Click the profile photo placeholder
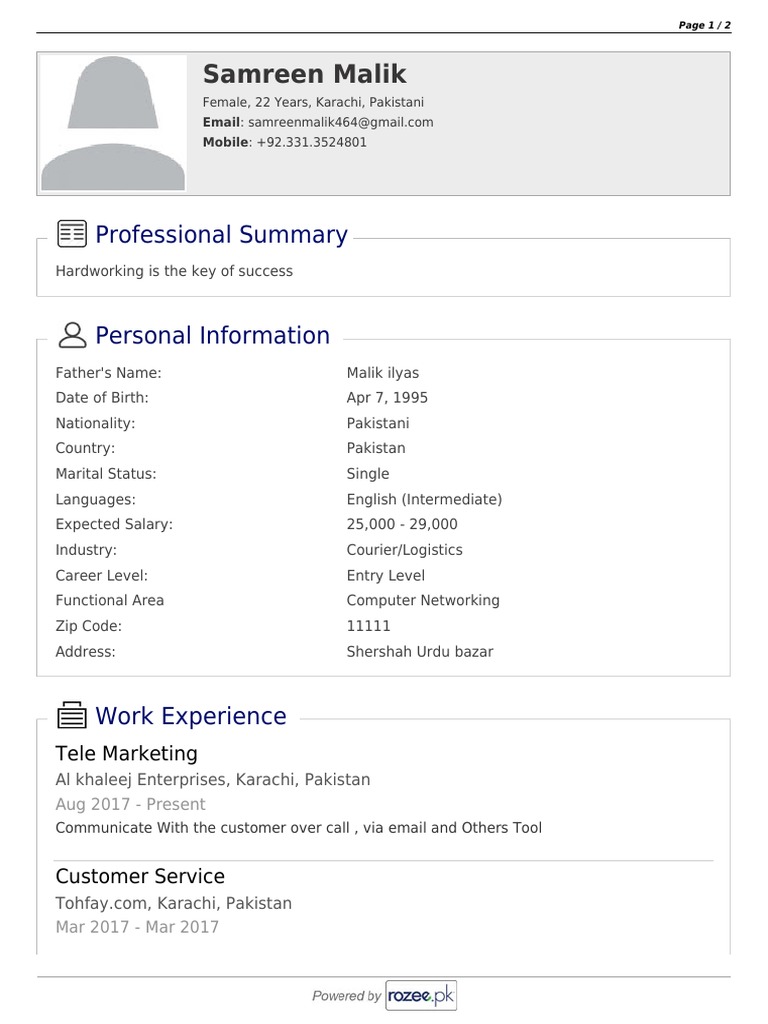The width and height of the screenshot is (768, 1024). [x=113, y=122]
